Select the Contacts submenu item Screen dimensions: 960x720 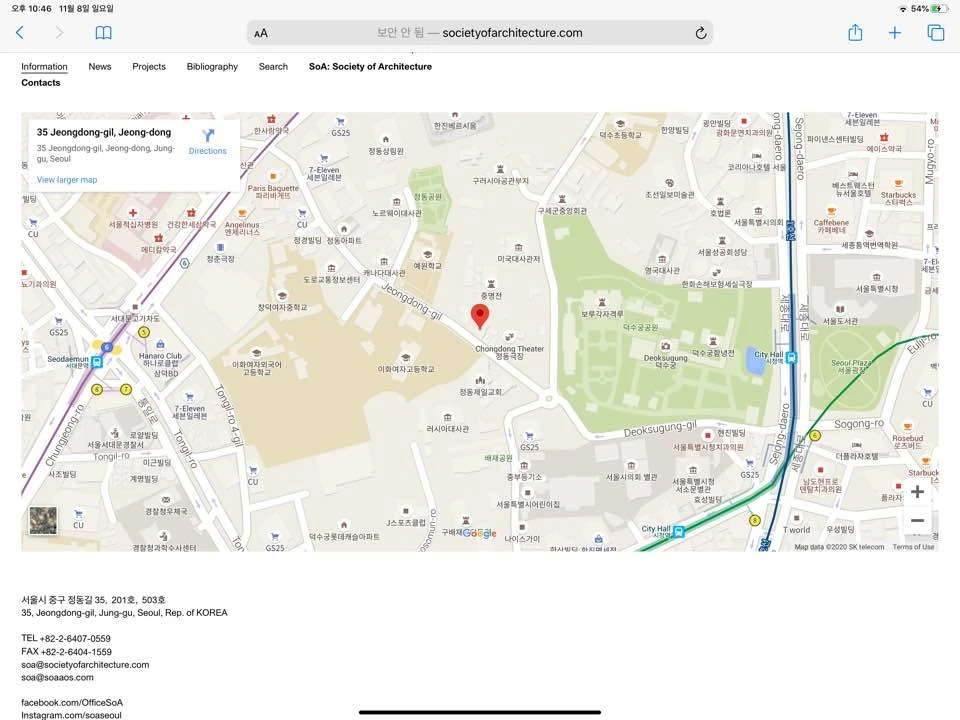(x=41, y=83)
